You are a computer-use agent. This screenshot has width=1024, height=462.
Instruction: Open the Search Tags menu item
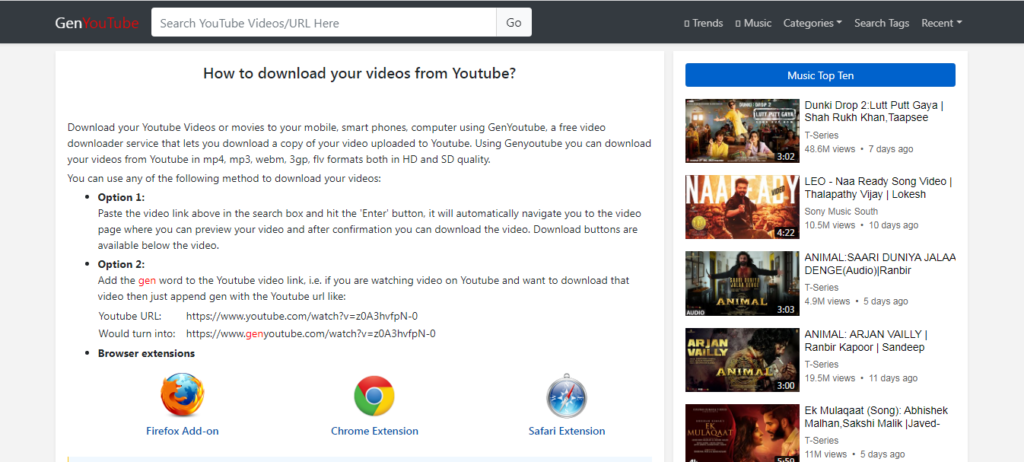882,23
